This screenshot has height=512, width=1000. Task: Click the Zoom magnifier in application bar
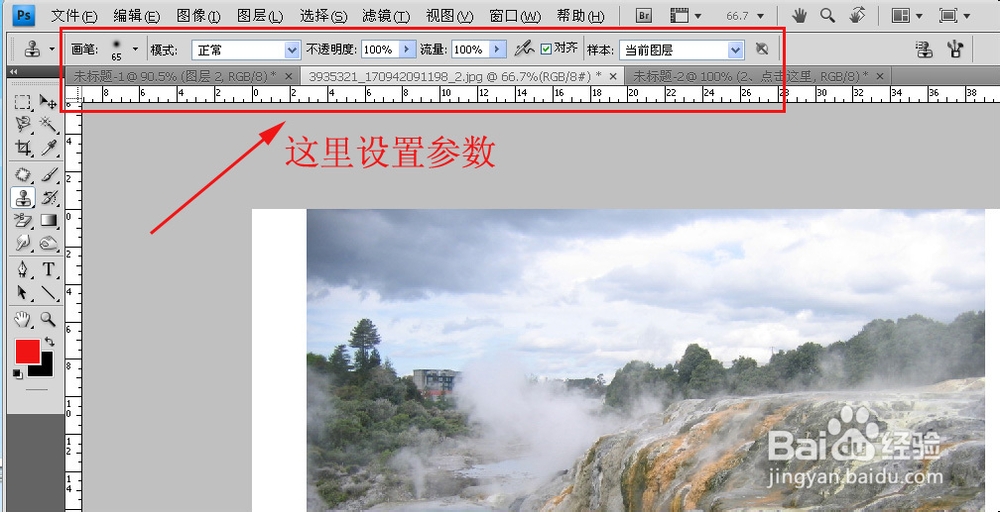(828, 15)
